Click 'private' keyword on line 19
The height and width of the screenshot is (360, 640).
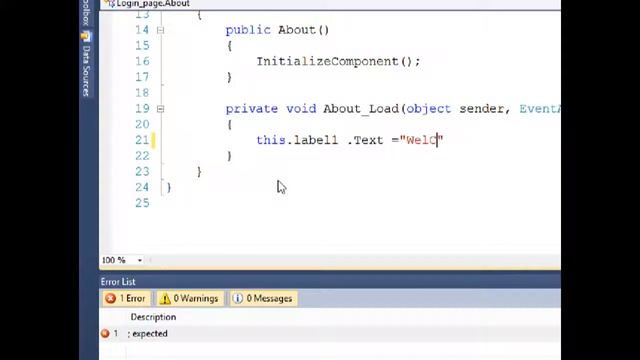pos(252,109)
